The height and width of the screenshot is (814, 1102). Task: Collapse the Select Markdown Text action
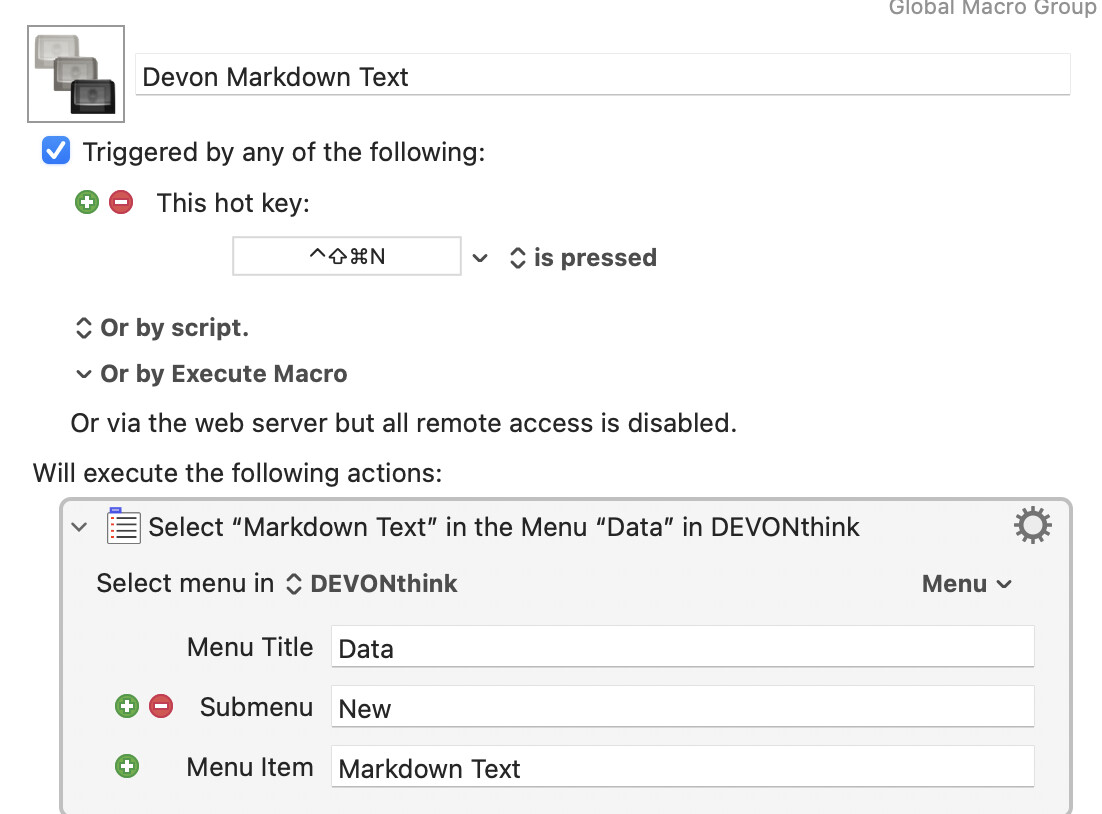pos(80,527)
